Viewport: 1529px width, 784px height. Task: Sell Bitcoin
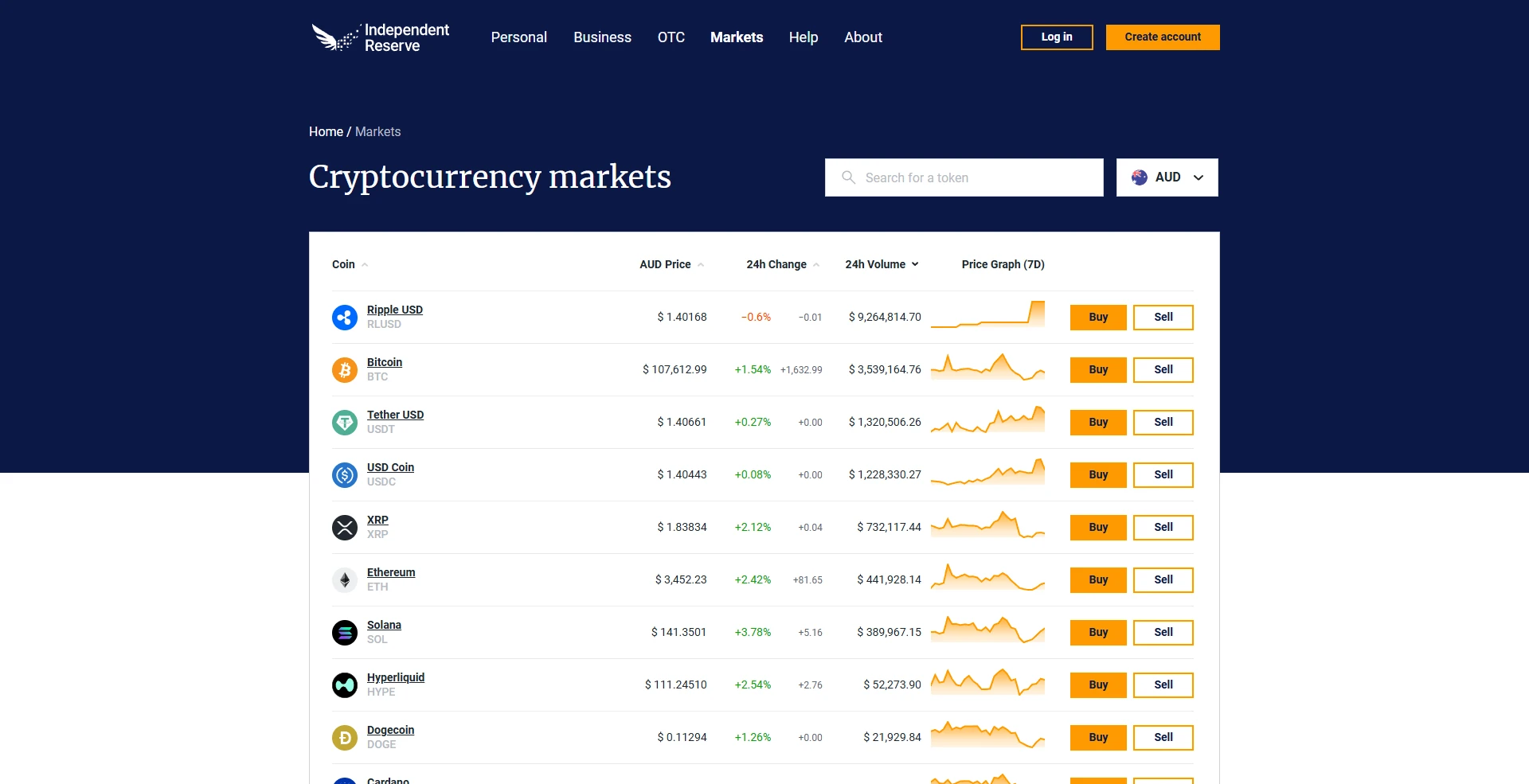1163,370
